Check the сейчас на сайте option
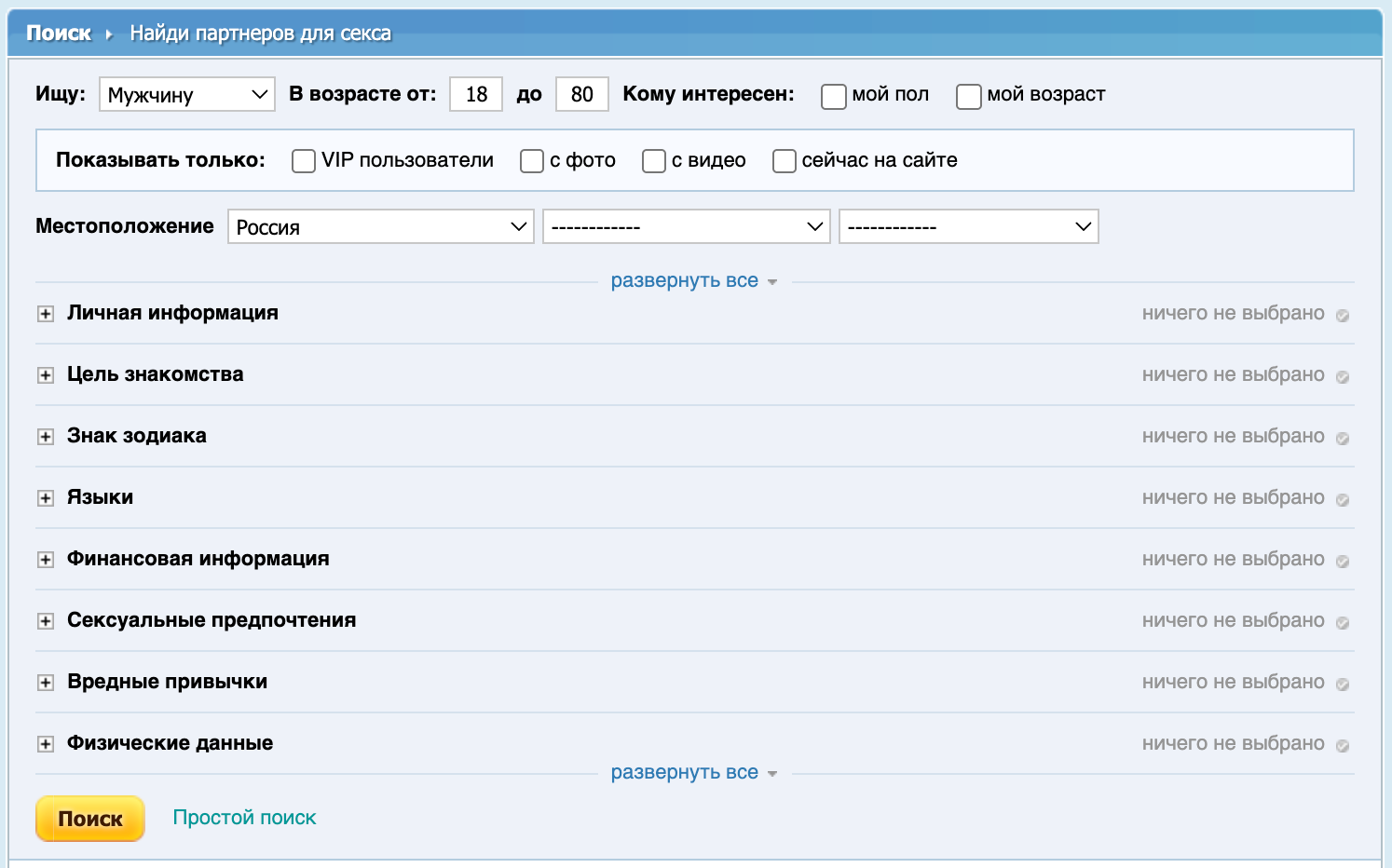The width and height of the screenshot is (1392, 868). click(785, 161)
